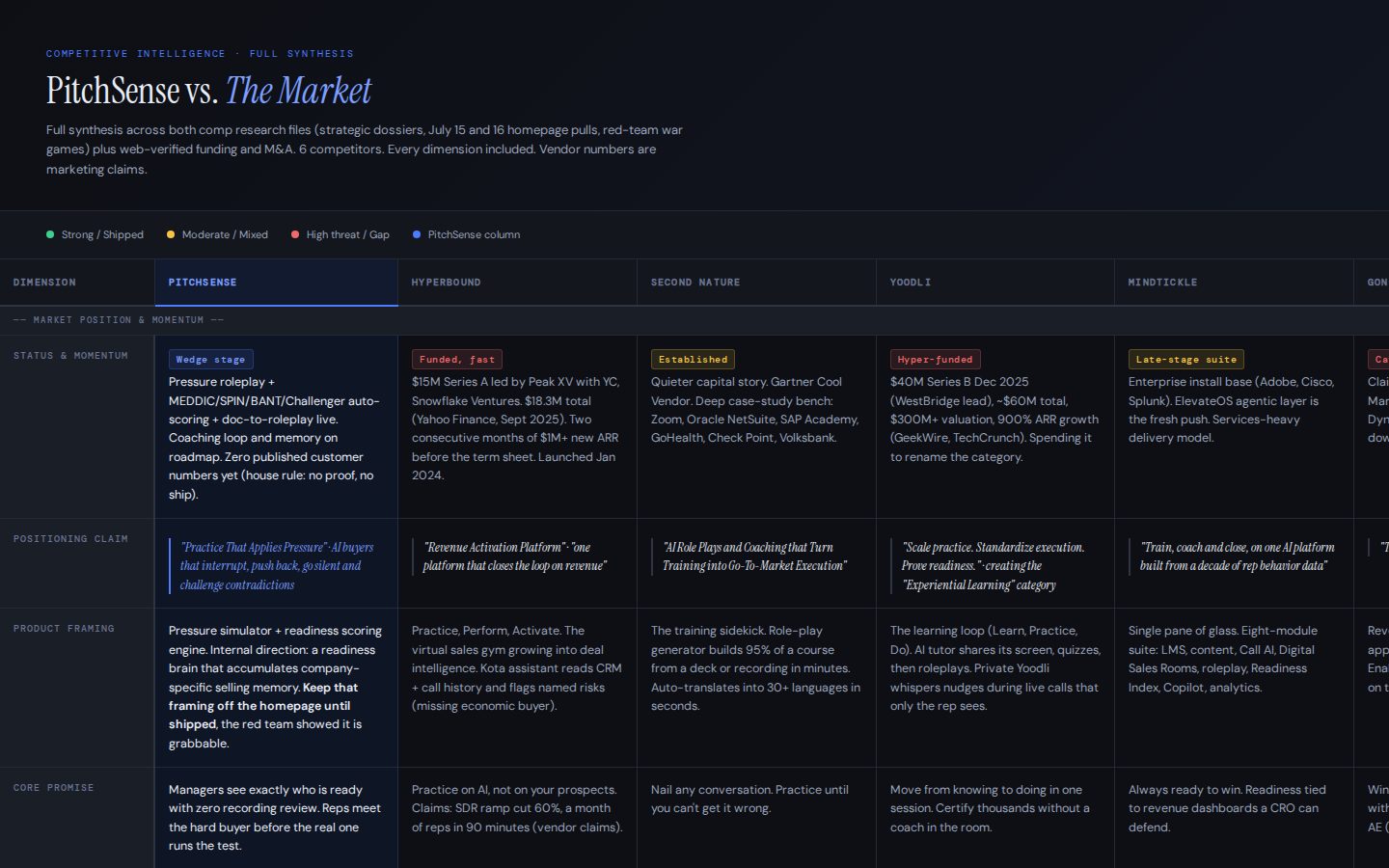Click the POSITIONING CLAIM row label
Image resolution: width=1389 pixels, height=868 pixels.
coord(70,539)
